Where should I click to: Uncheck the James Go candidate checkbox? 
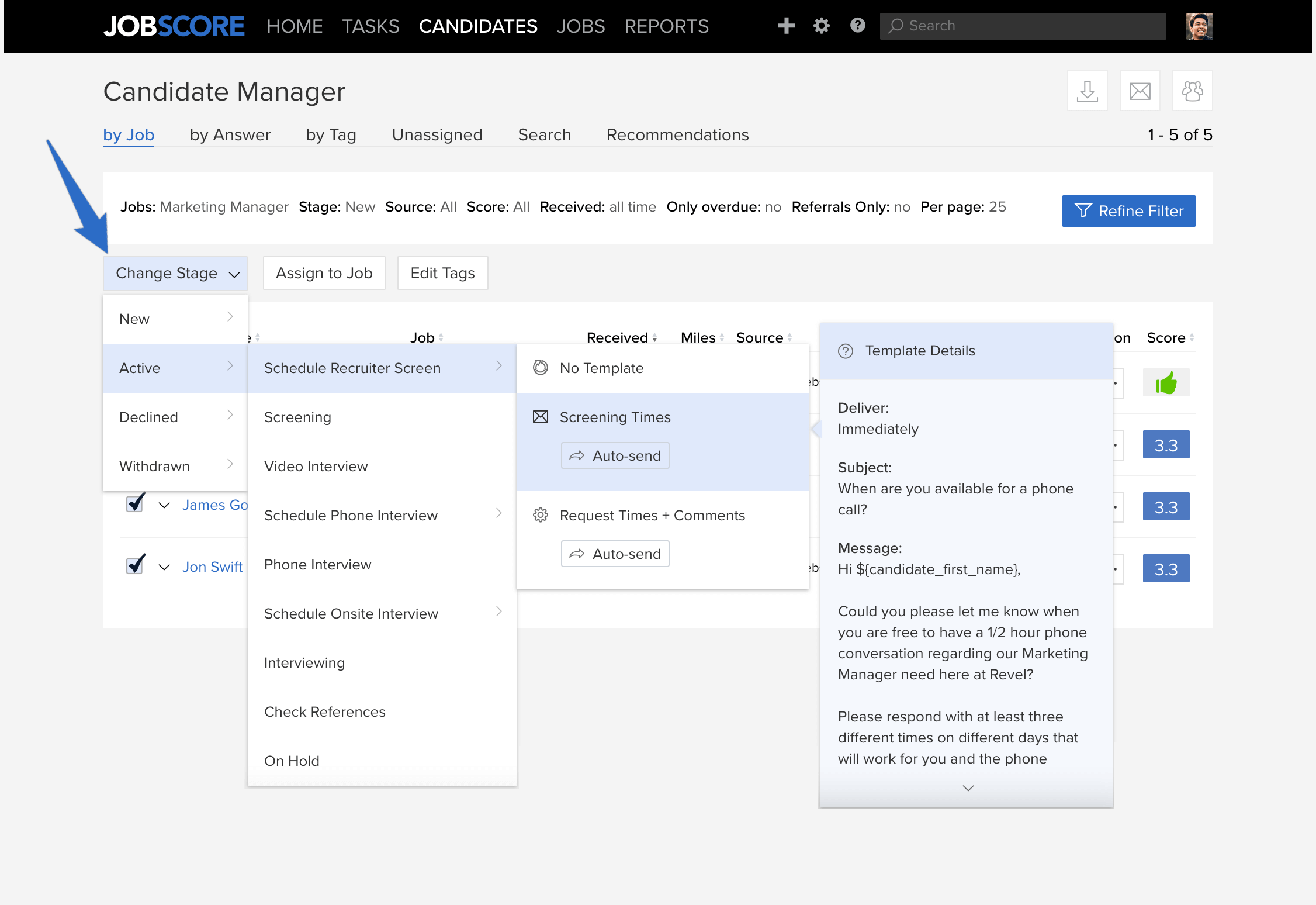(135, 503)
